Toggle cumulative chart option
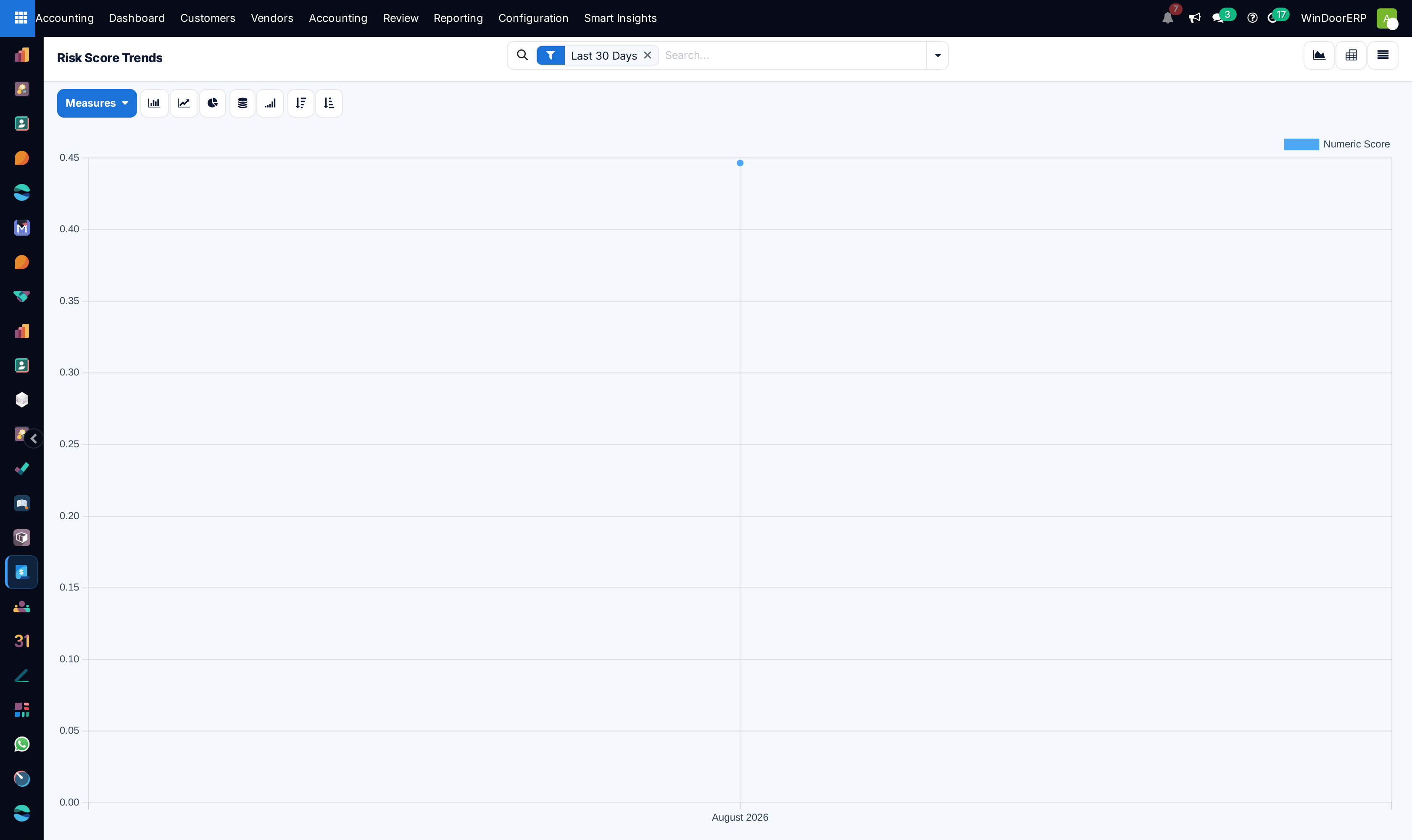This screenshot has height=840, width=1412. coord(270,103)
